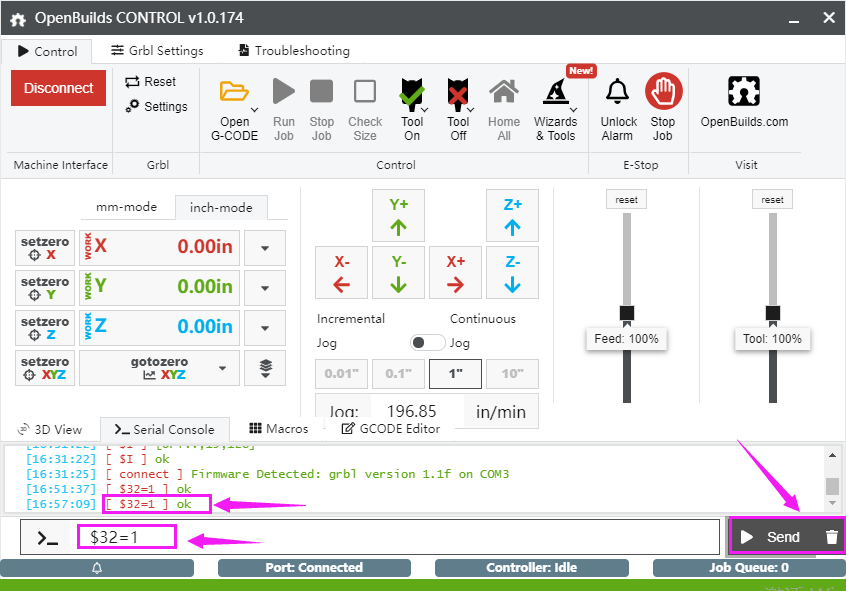Expand the Z axis dropdown arrow
The image size is (846, 591).
(265, 327)
